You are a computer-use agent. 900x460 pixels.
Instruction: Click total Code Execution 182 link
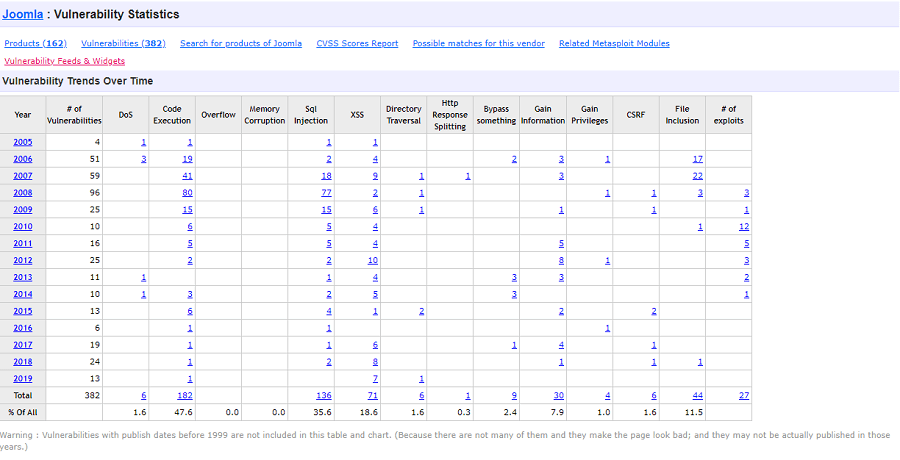185,396
